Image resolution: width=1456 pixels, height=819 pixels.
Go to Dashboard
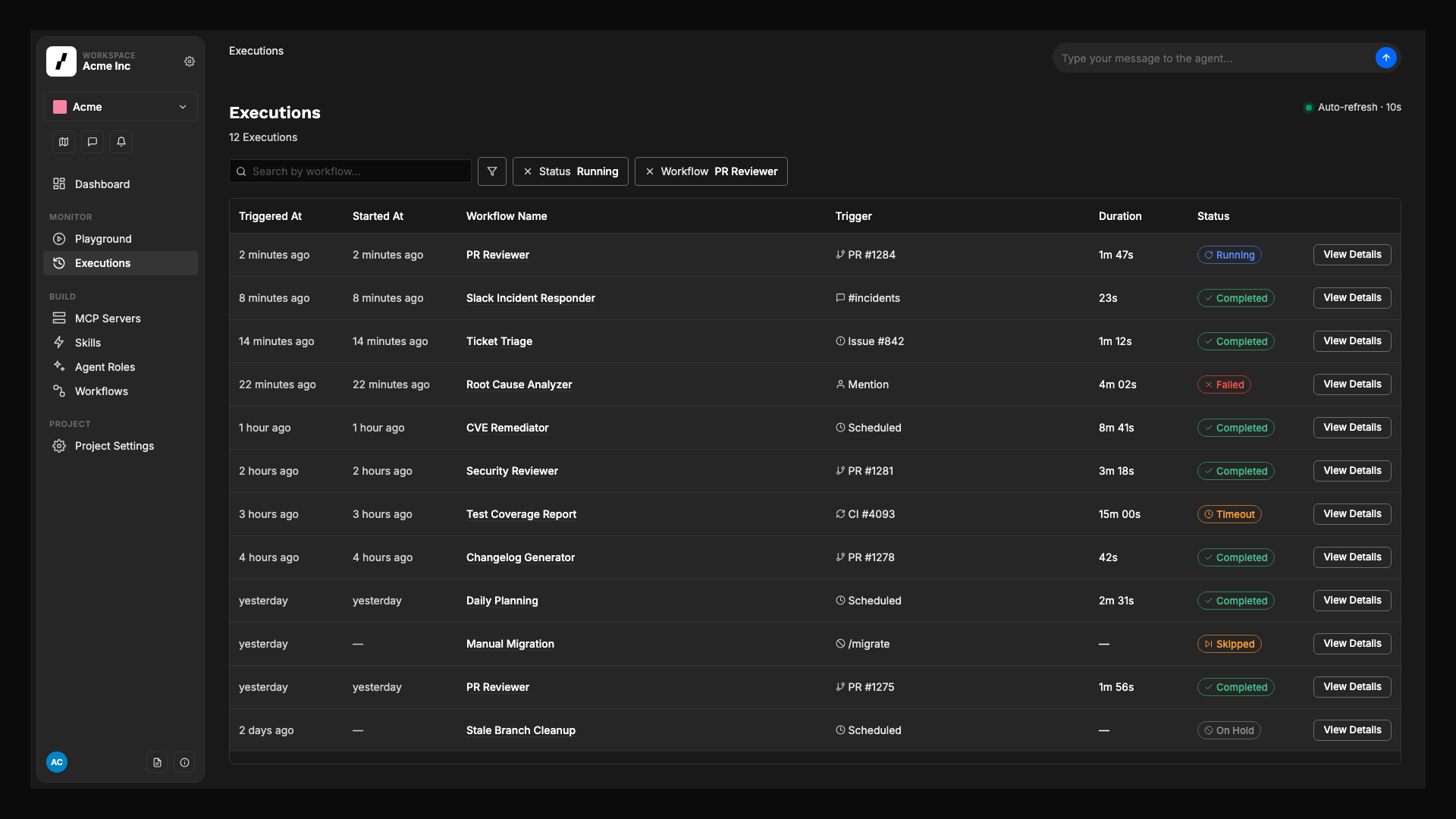[121, 184]
